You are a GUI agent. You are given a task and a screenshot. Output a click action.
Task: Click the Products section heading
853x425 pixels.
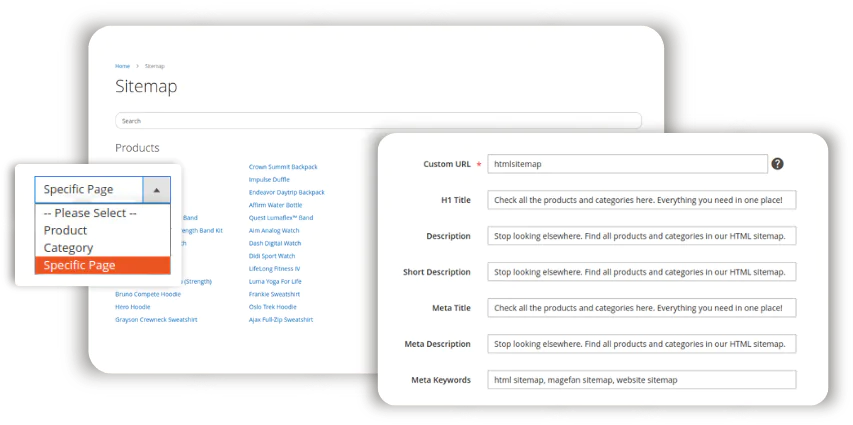tap(137, 148)
